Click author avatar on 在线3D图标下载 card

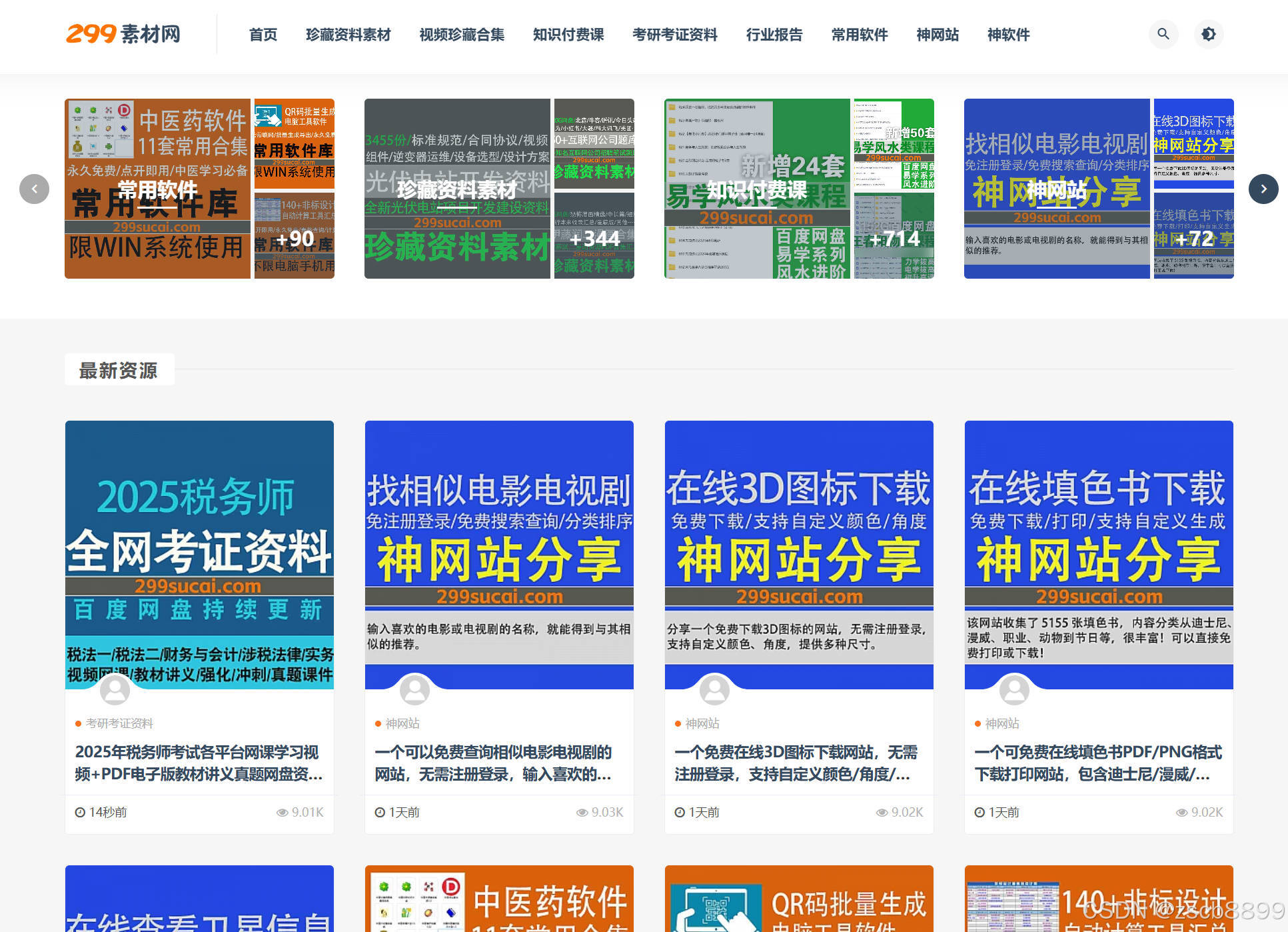pos(714,690)
